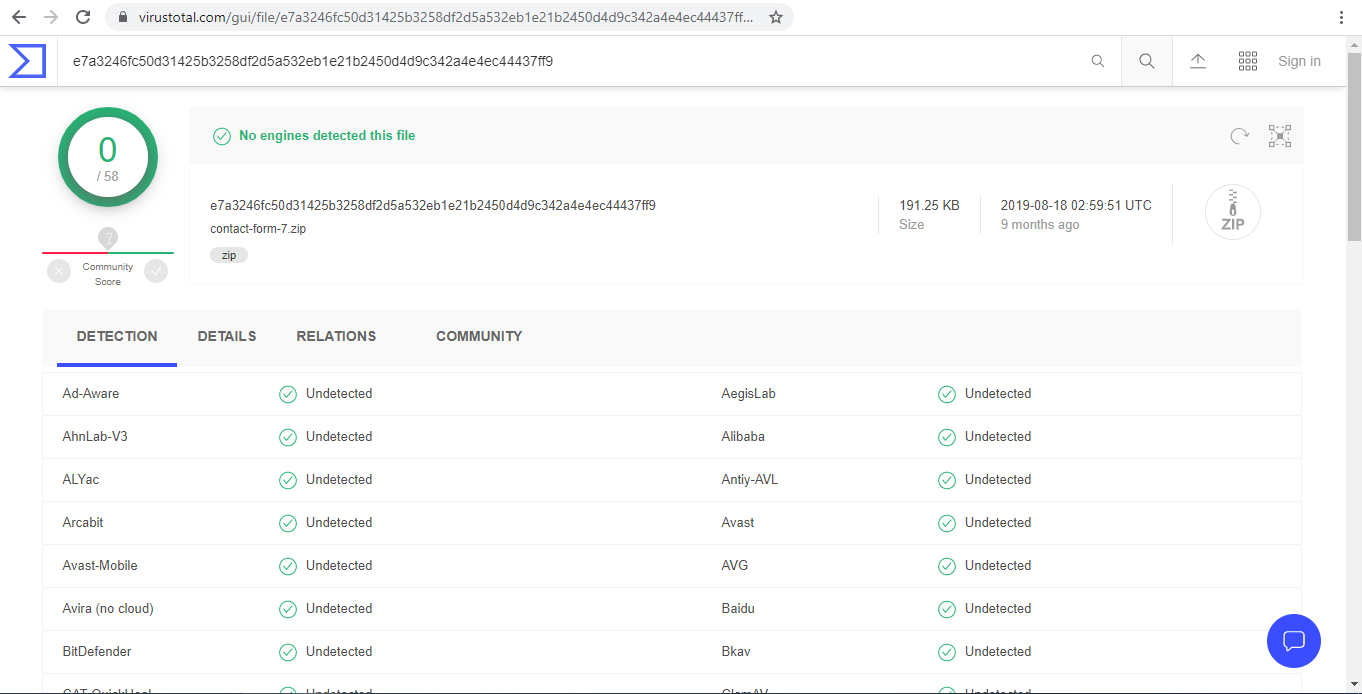The image size is (1362, 694).
Task: Click the contact-form-7.zip file name
Action: coord(258,228)
